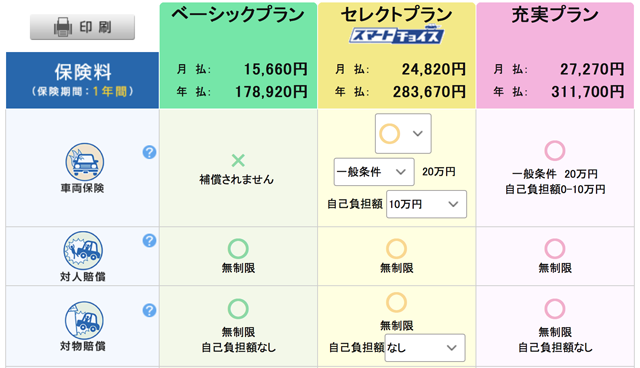Click the pink circle for 充実プラン 車両保険
Viewport: 640px width, 368px height.
point(555,151)
